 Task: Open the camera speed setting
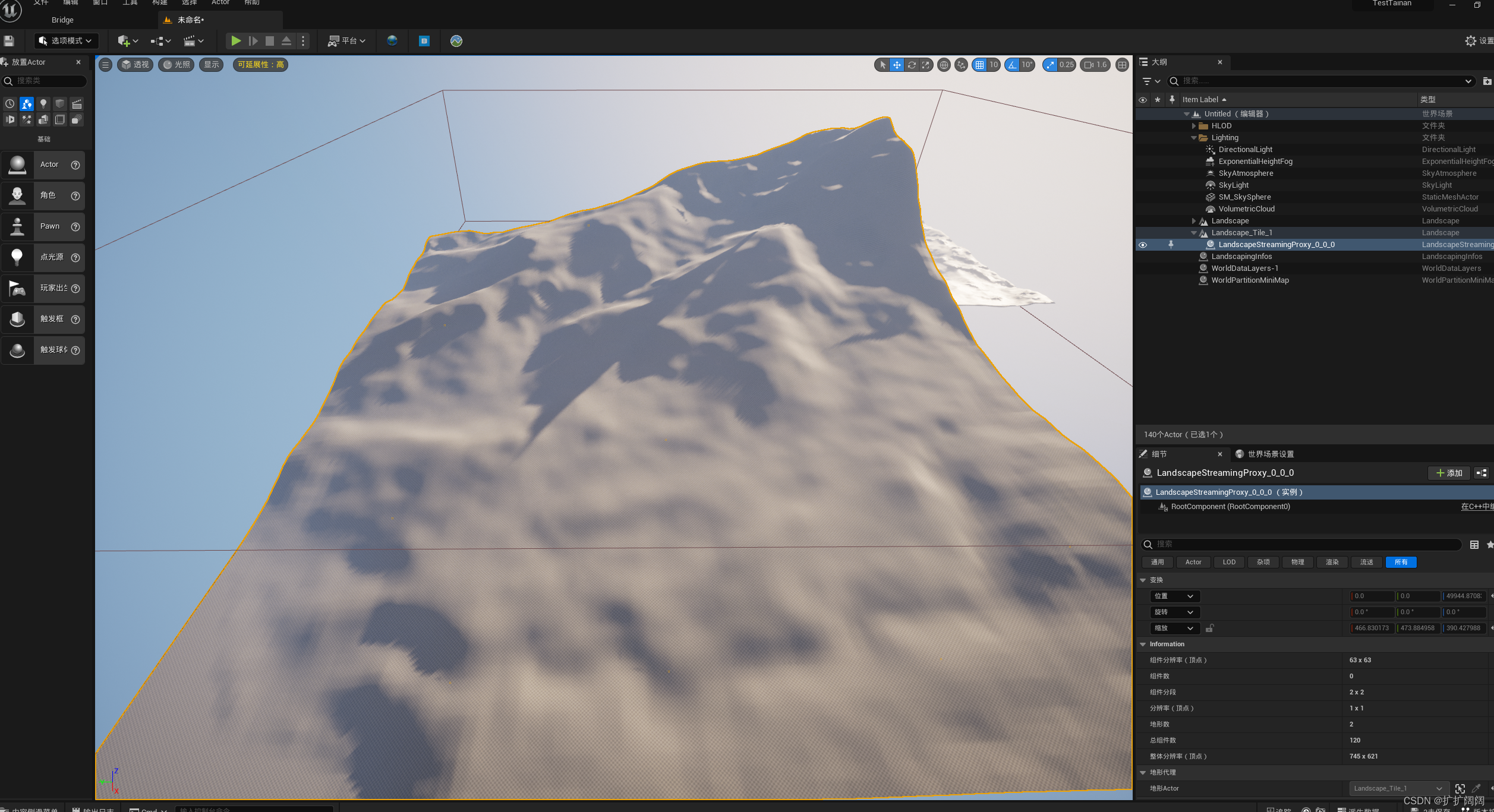pyautogui.click(x=1095, y=65)
